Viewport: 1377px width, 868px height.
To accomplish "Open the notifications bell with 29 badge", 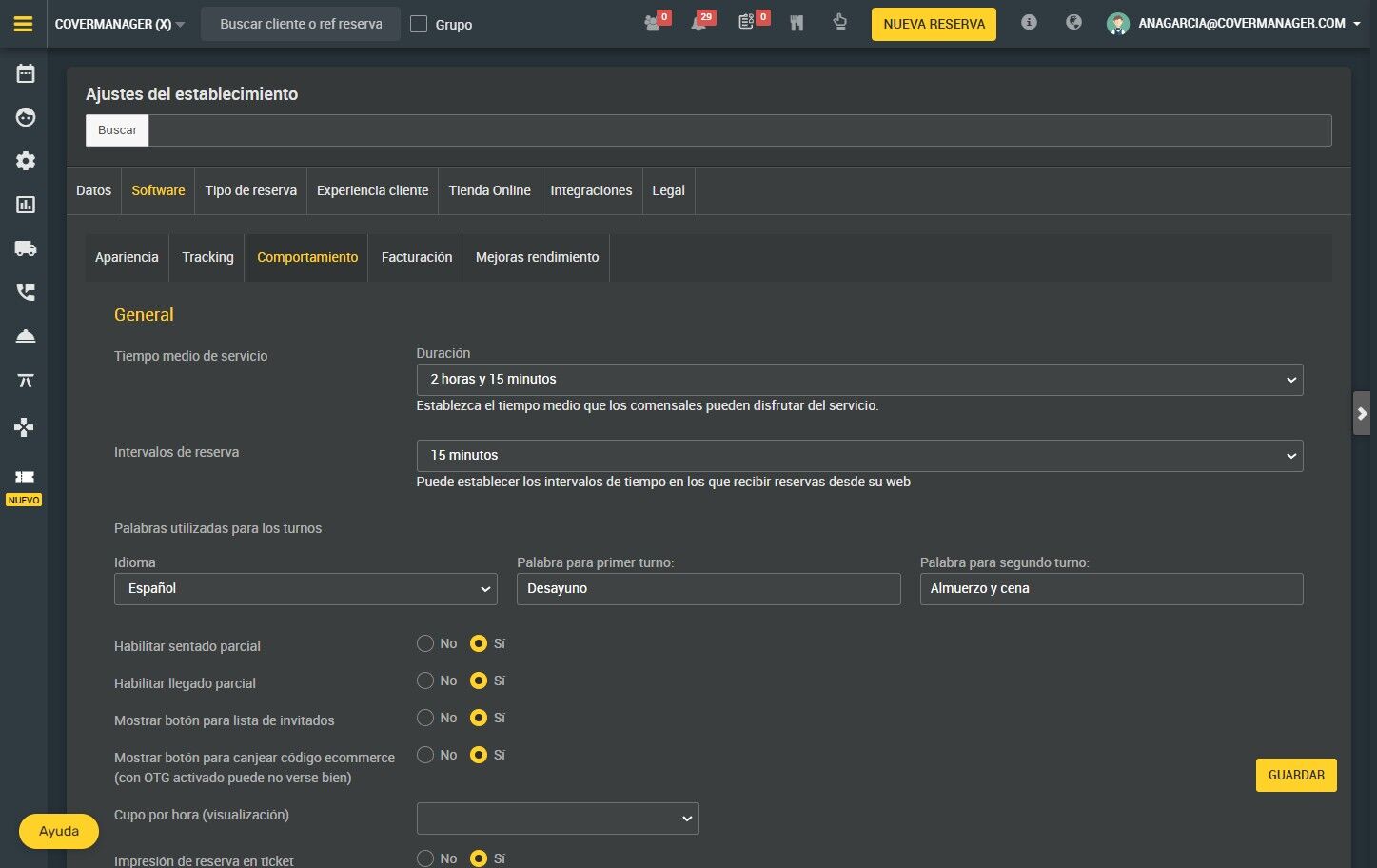I will coord(699,24).
